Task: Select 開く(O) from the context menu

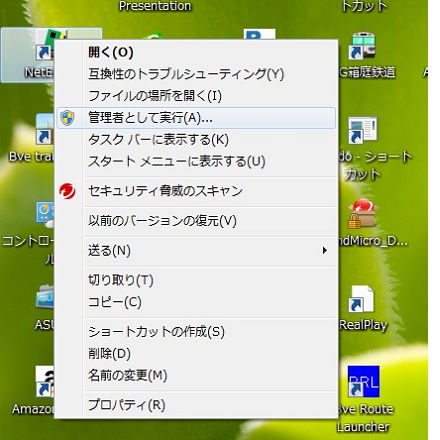Action: (196, 52)
